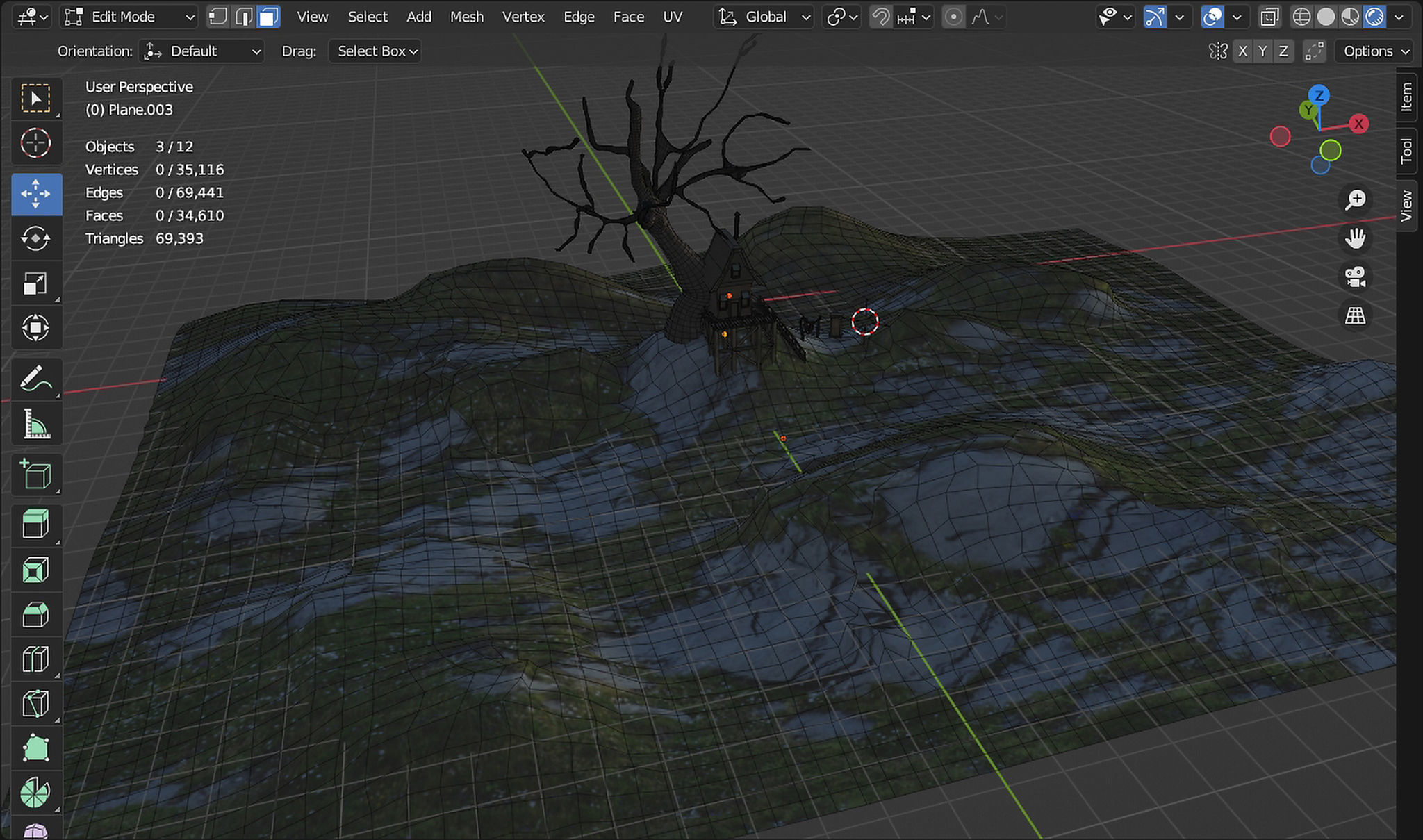Open the Add menu
The image size is (1423, 840).
(x=419, y=17)
